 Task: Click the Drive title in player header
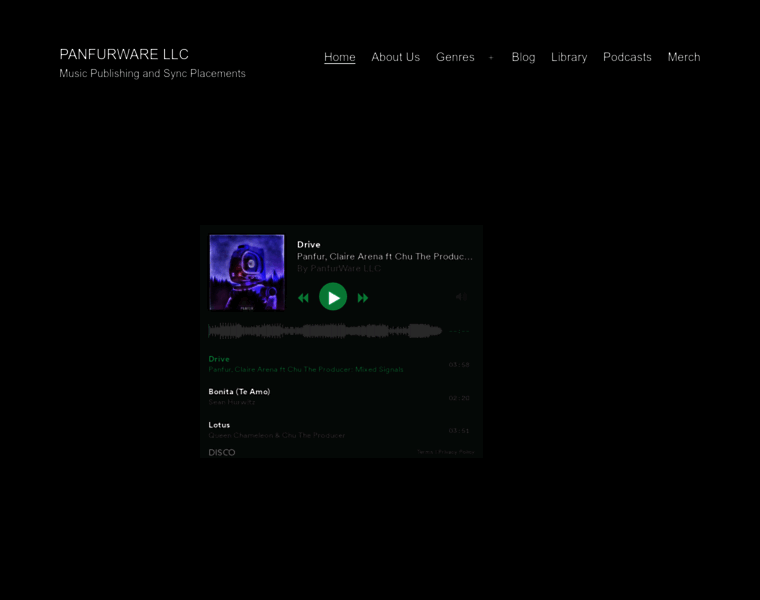coord(309,245)
